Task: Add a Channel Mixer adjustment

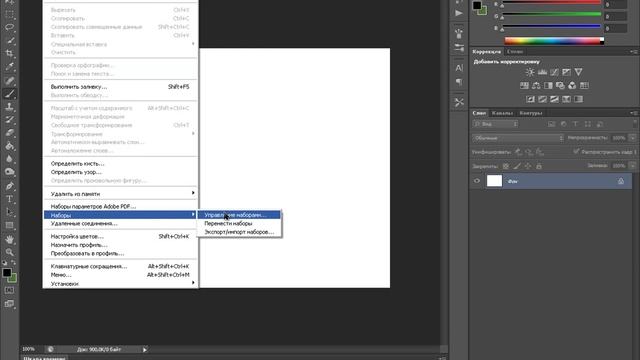Action: pos(572,86)
